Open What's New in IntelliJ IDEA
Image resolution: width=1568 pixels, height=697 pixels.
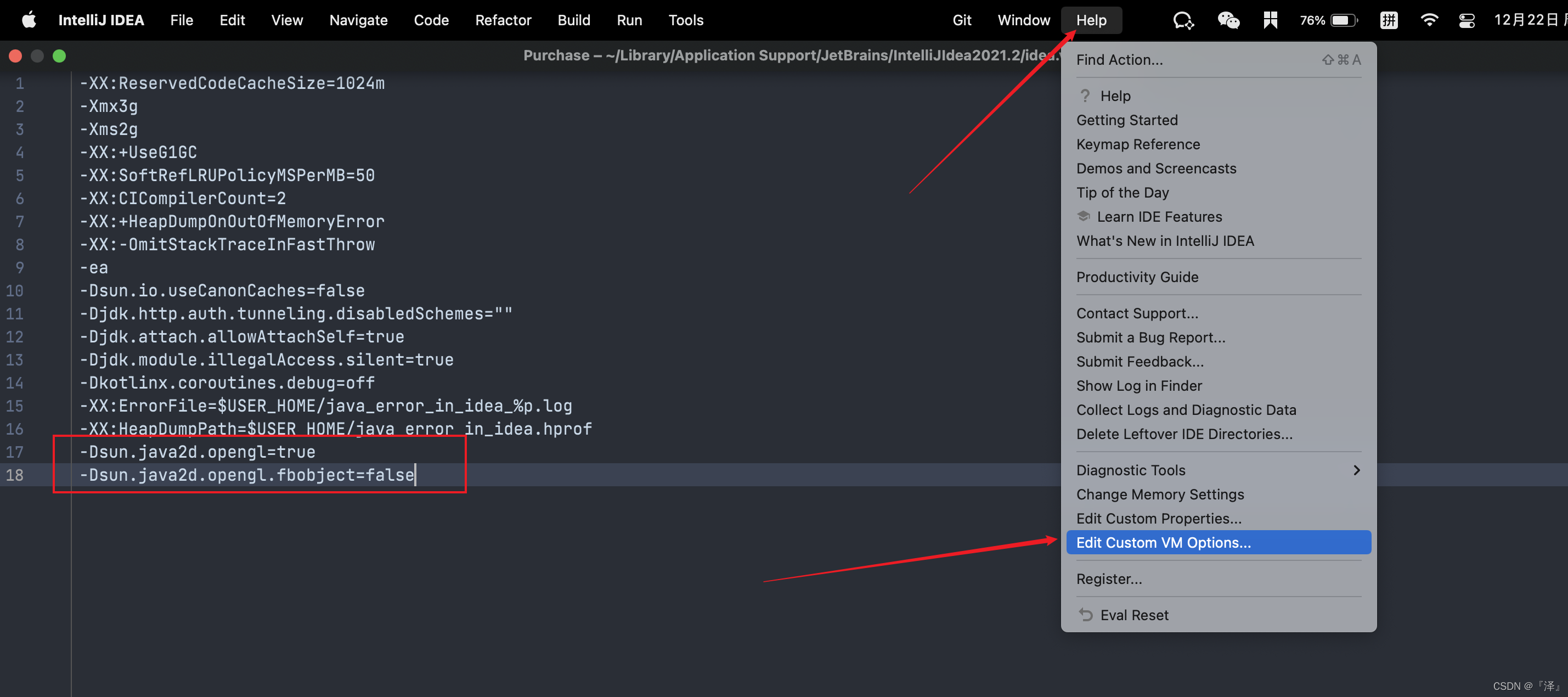pyautogui.click(x=1218, y=240)
